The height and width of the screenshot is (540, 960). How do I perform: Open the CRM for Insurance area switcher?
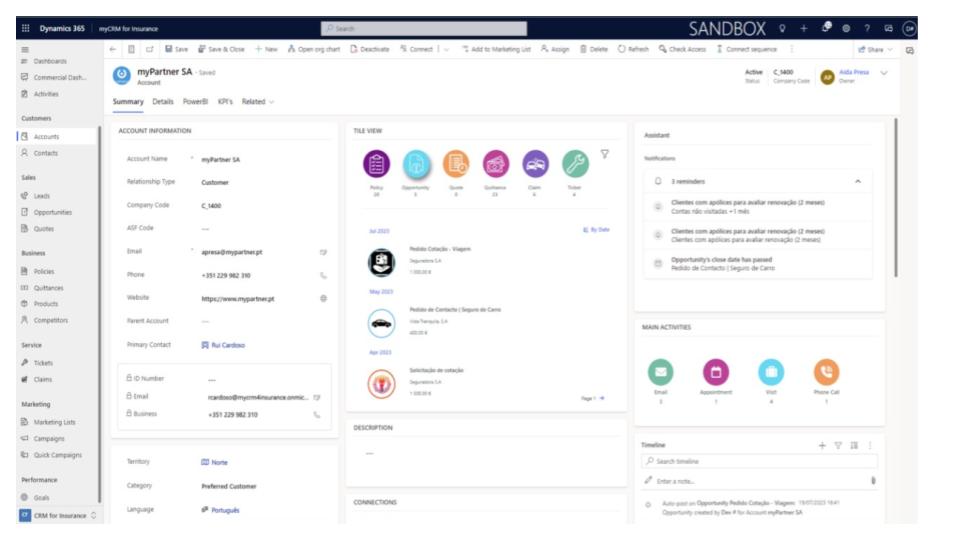click(x=59, y=516)
